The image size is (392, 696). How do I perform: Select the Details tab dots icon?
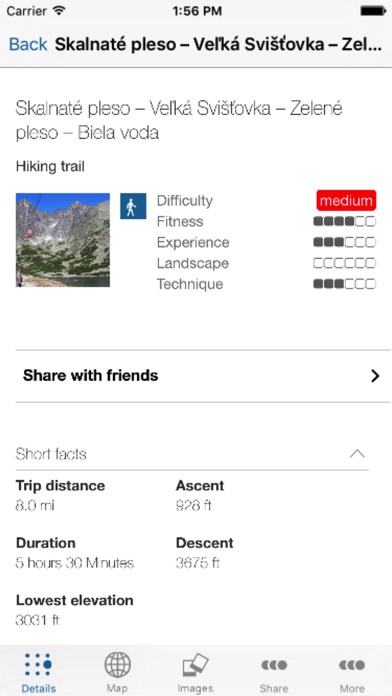click(x=38, y=664)
